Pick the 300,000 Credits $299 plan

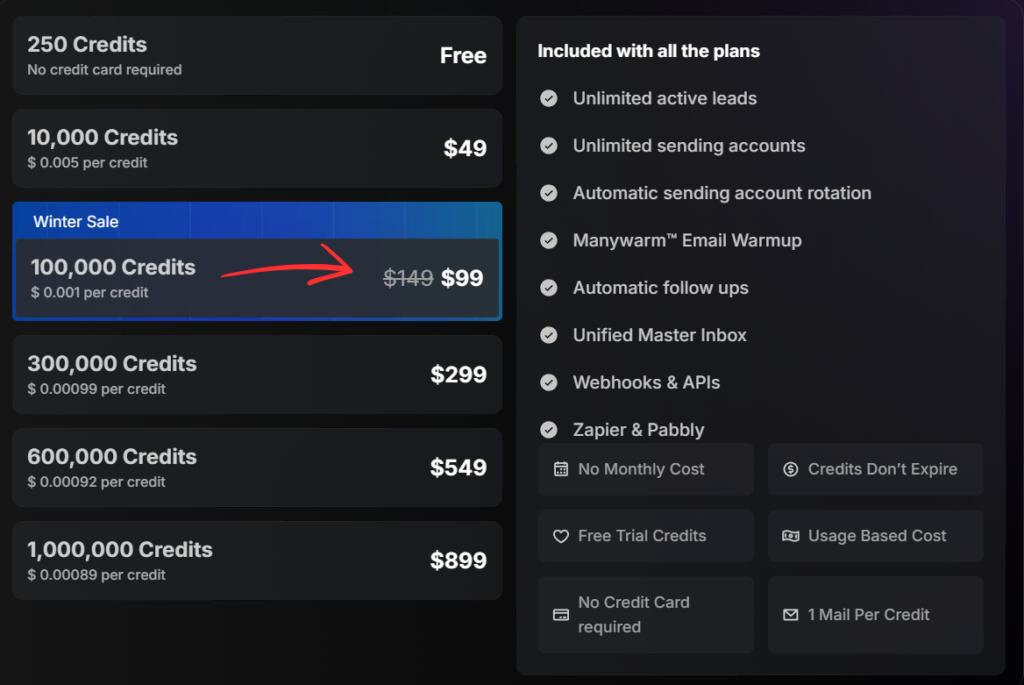click(257, 374)
